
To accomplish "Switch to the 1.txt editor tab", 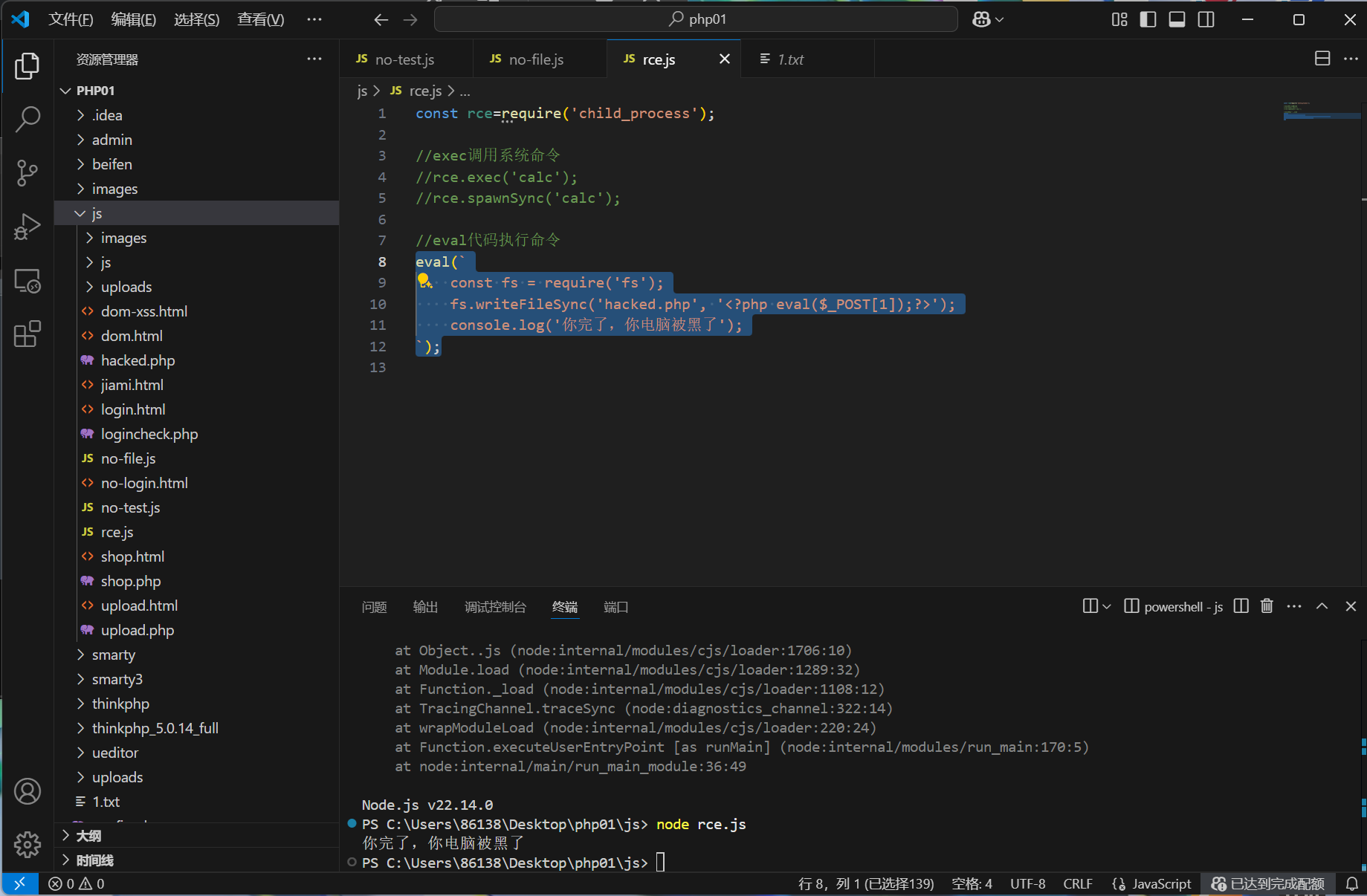I will point(807,59).
